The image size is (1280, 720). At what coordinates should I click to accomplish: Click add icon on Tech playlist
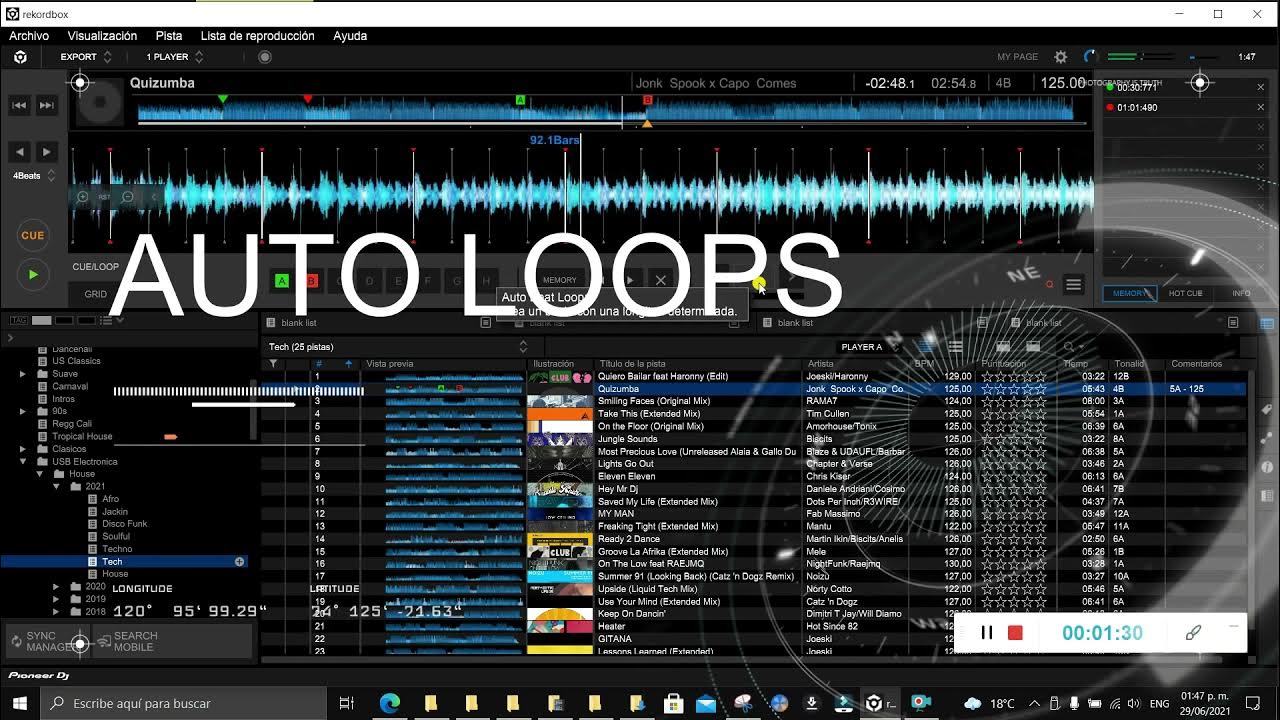tap(239, 562)
